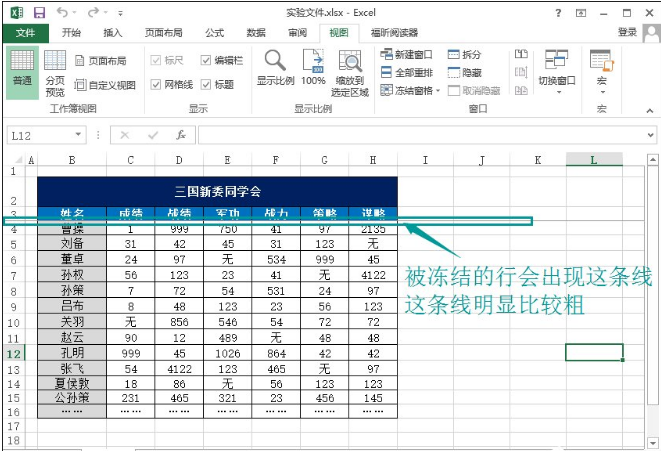661x451 pixels.
Task: Switch to the Page Layout (页面布局) tab
Action: tap(164, 32)
